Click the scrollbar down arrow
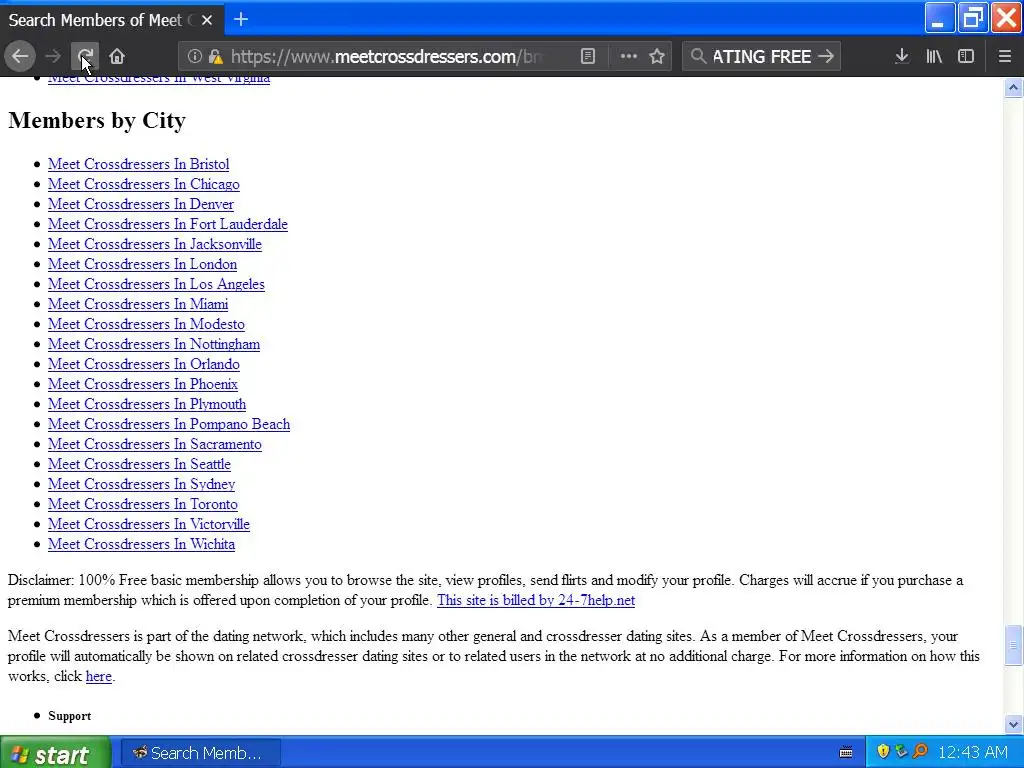 1014,724
